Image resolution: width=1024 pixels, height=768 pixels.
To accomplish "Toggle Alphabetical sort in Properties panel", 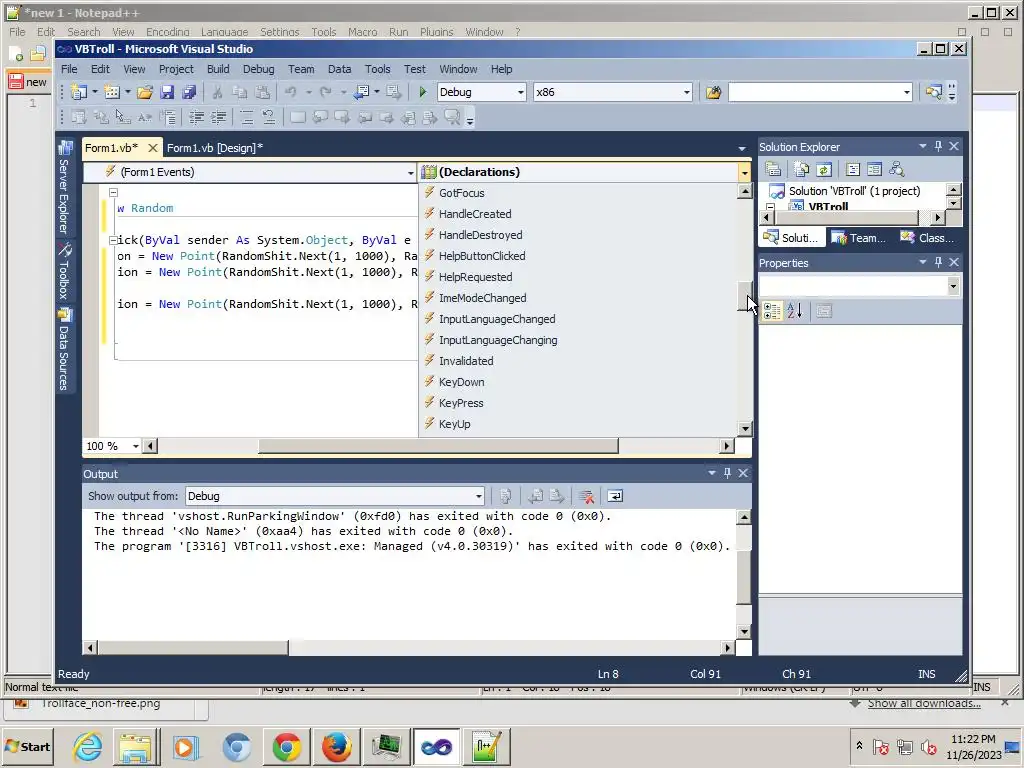I will (x=794, y=312).
